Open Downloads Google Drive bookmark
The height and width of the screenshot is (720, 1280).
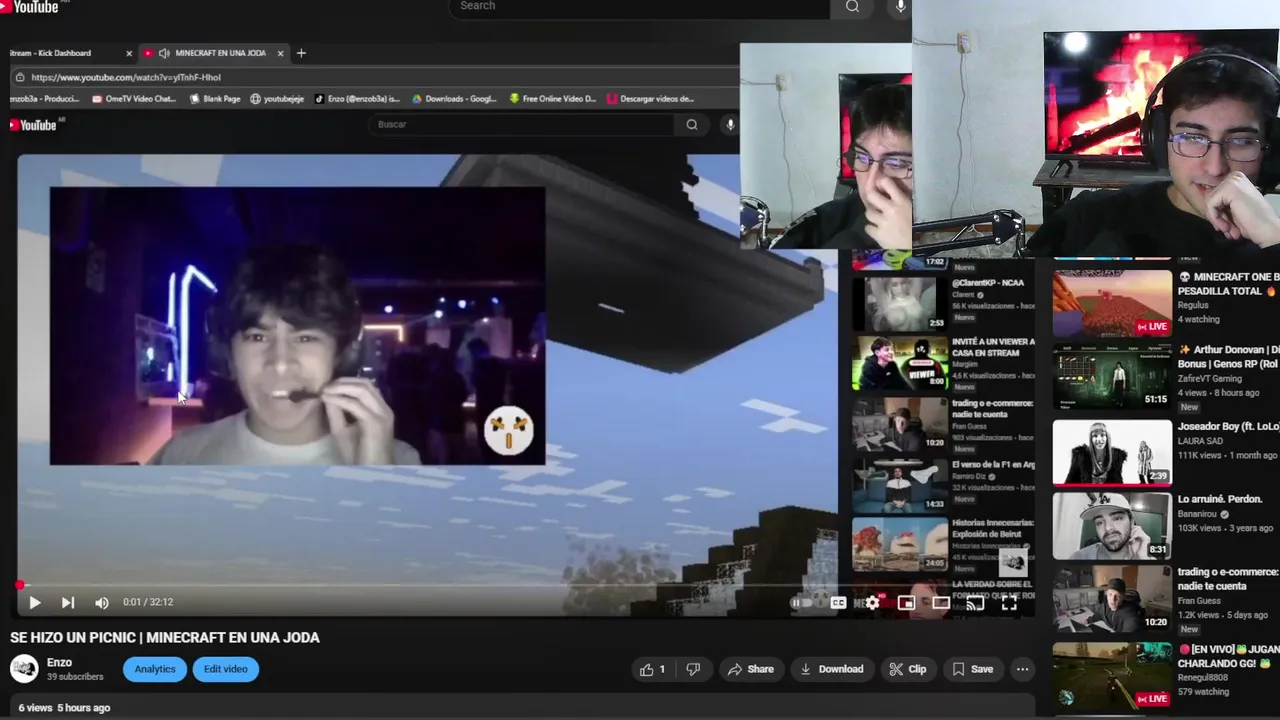454,99
